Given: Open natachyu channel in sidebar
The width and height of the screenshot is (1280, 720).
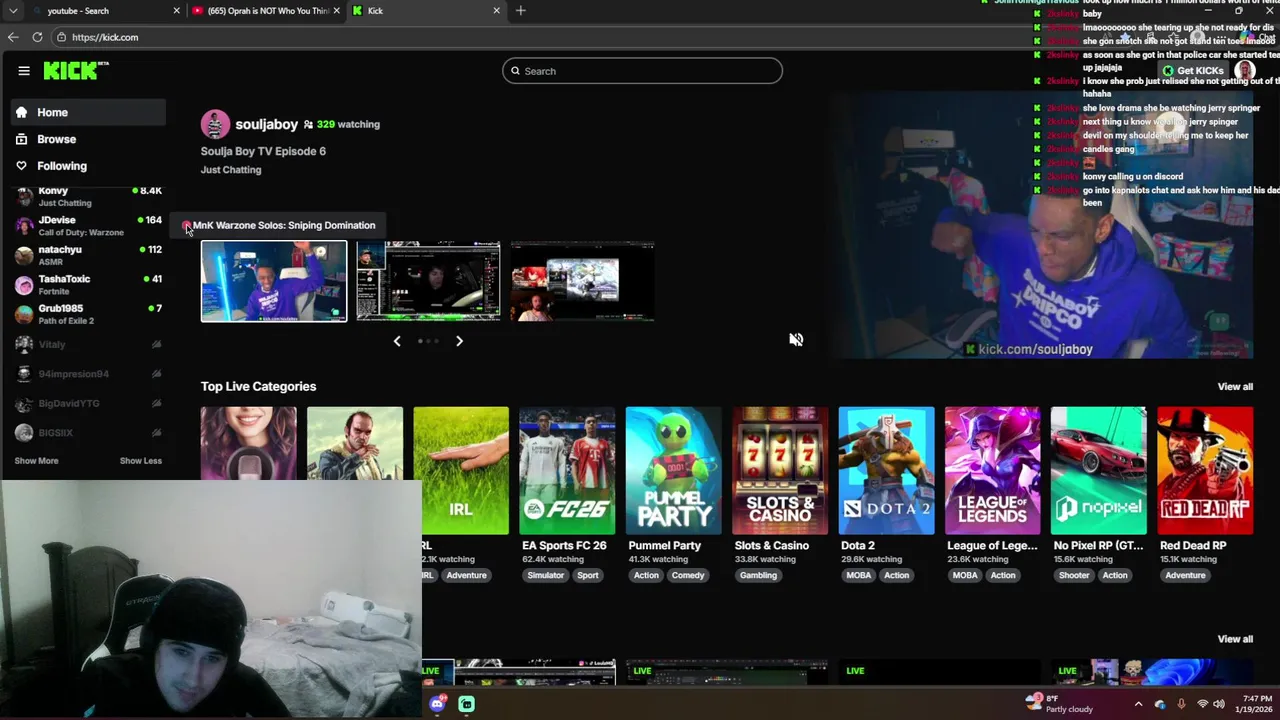Looking at the screenshot, I should (88, 255).
